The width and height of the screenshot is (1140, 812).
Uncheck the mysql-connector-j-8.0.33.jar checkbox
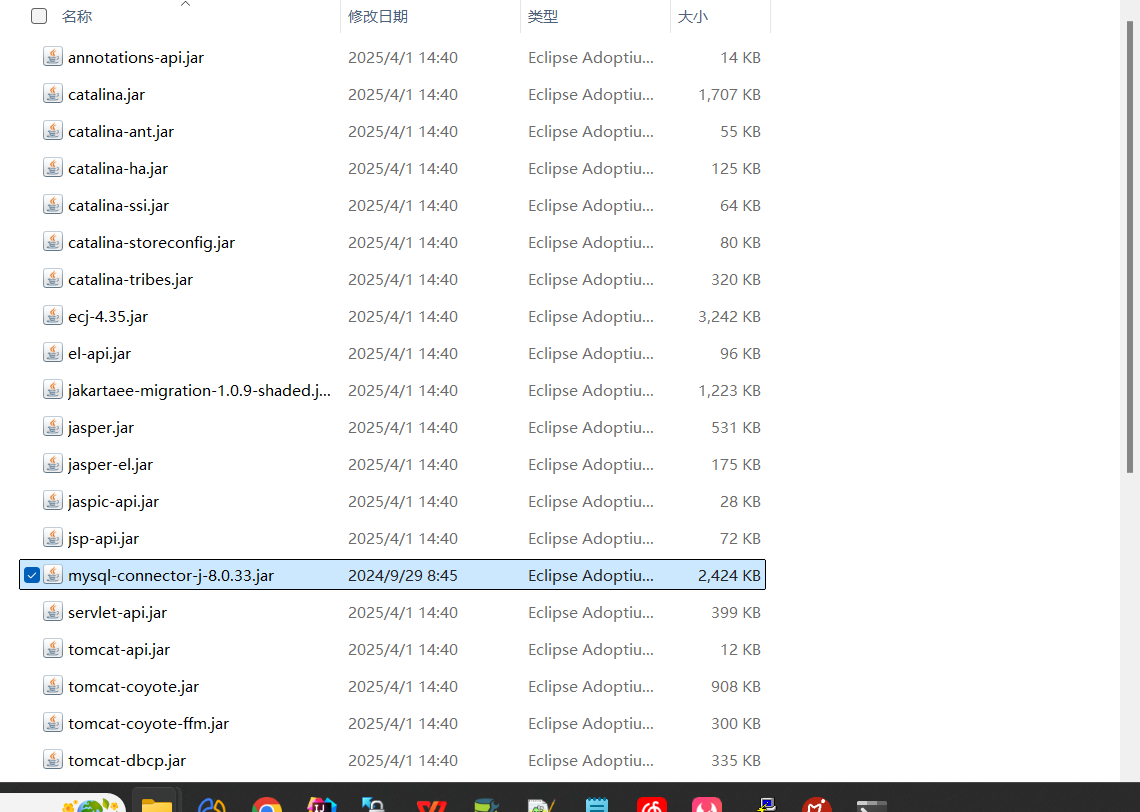point(32,575)
